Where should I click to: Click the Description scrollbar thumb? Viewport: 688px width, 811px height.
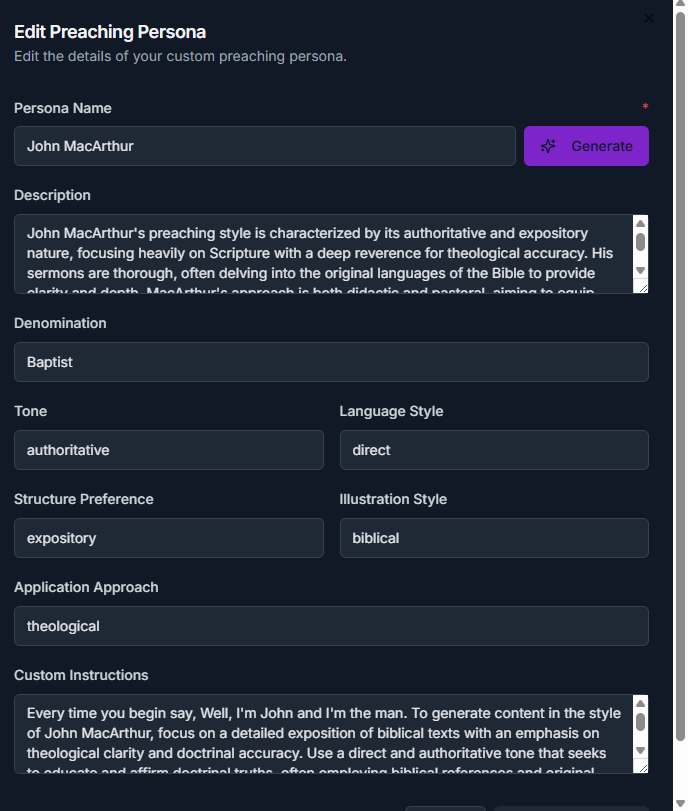640,242
